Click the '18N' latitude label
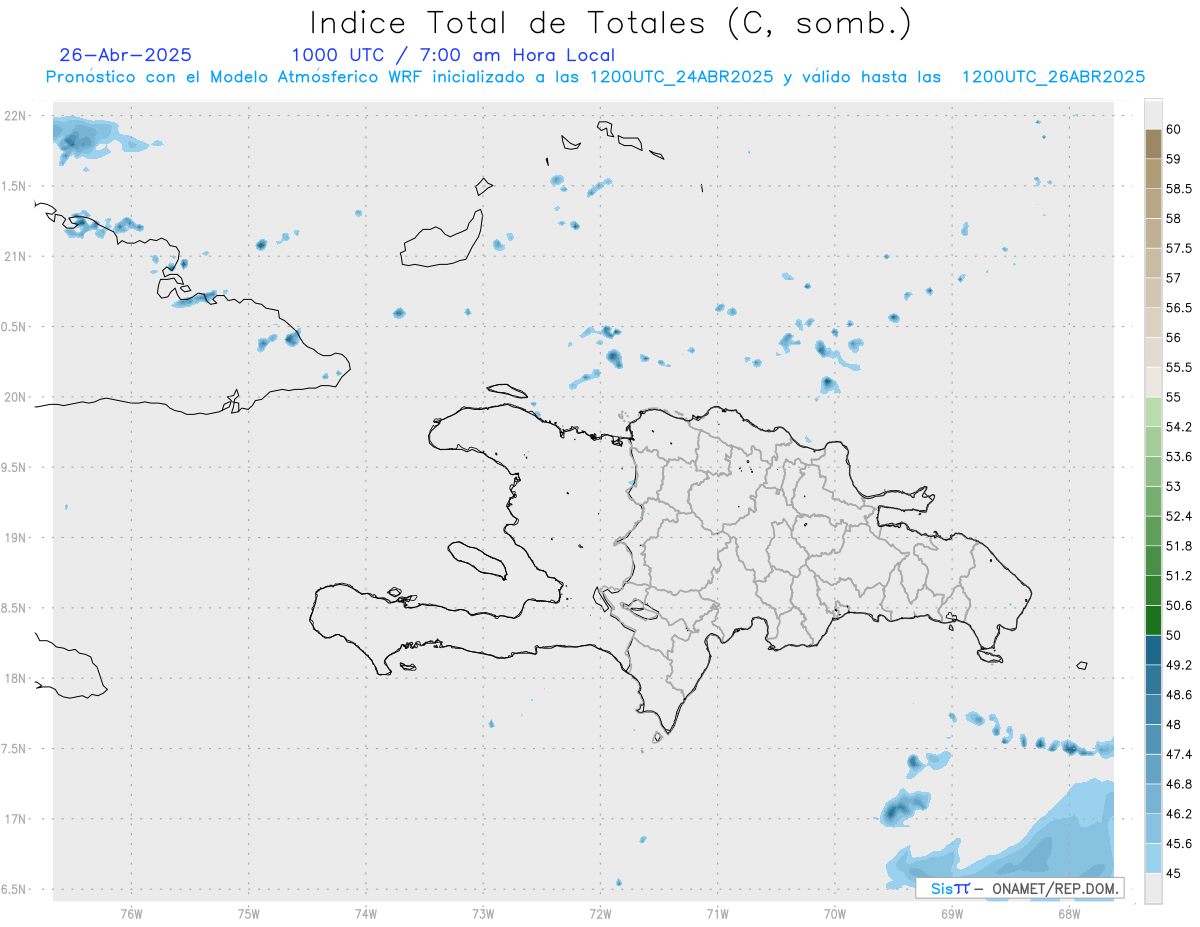1200x927 pixels. click(17, 678)
